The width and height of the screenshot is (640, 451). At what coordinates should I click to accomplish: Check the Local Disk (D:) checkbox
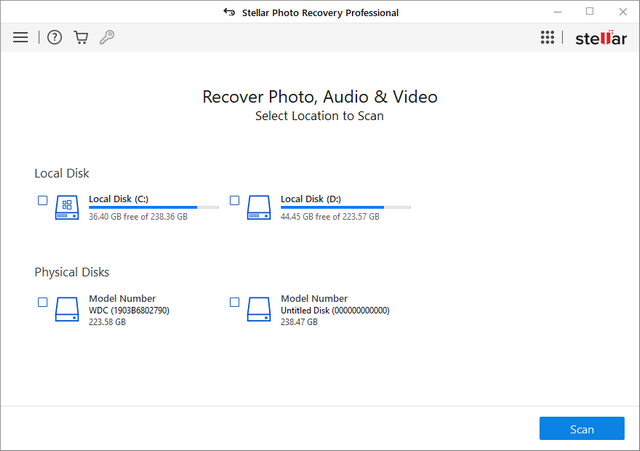(x=235, y=200)
